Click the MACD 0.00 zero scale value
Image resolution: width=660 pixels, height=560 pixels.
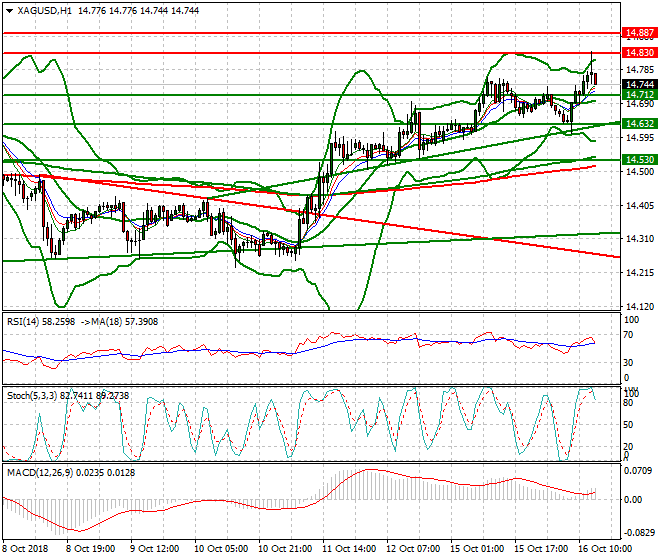[633, 500]
